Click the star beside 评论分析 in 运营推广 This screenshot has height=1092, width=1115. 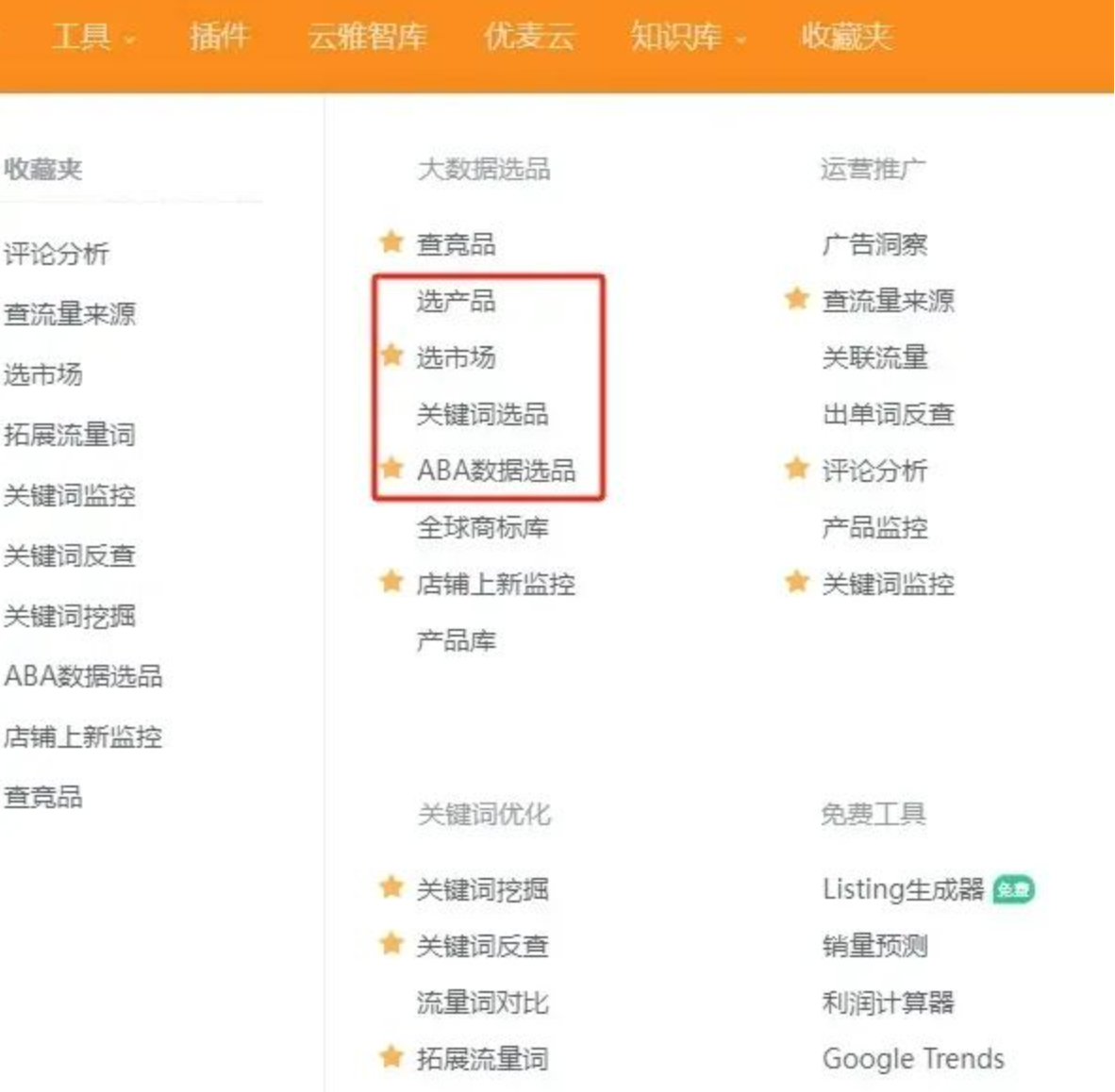[x=797, y=468]
